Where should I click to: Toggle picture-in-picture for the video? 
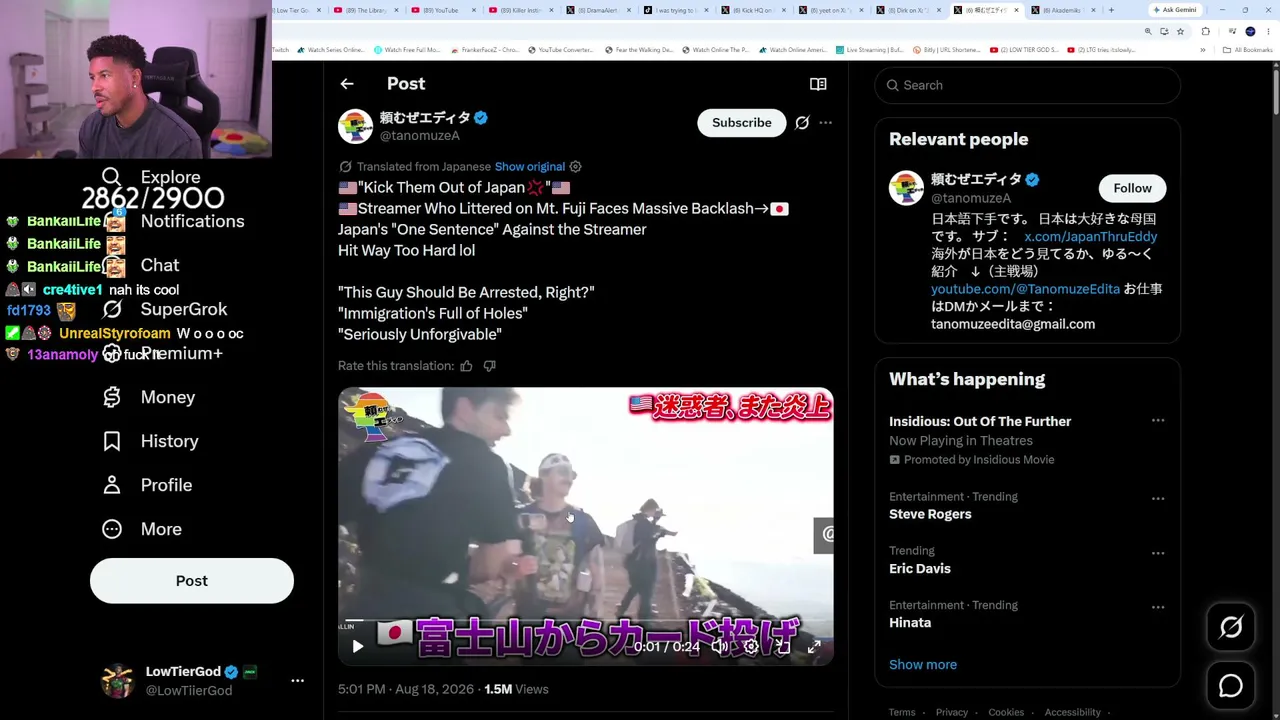point(783,647)
